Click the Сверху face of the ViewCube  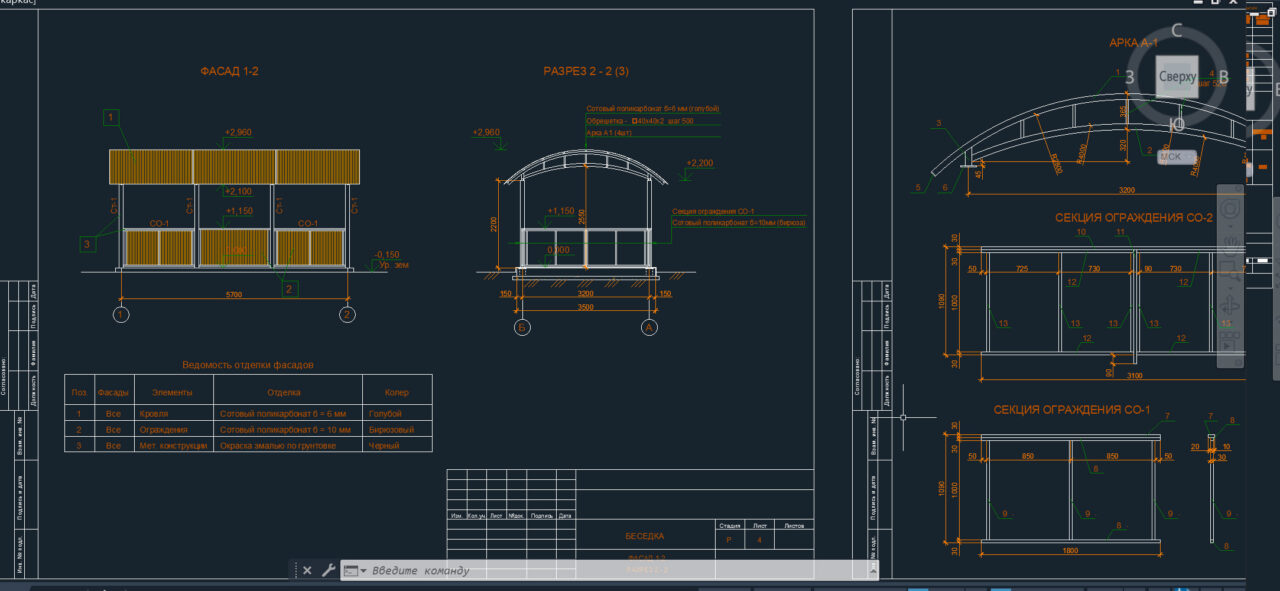1178,76
